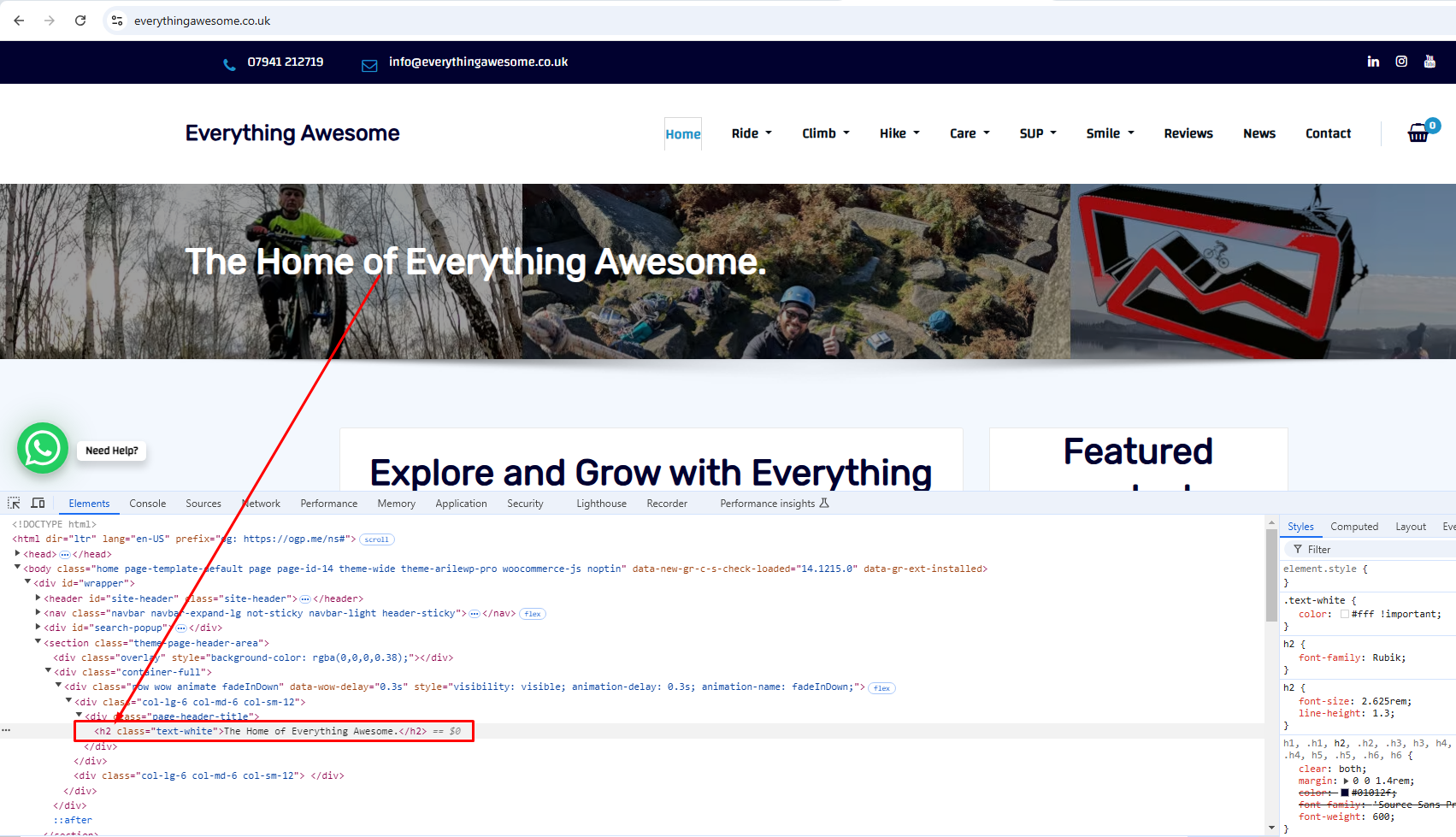Viewport: 1456px width, 837px height.
Task: Click the browser forward arrow
Action: tap(50, 21)
